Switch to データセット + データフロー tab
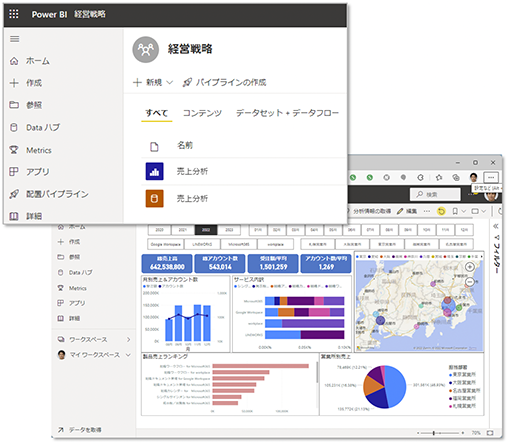The width and height of the screenshot is (510, 446). [287, 113]
